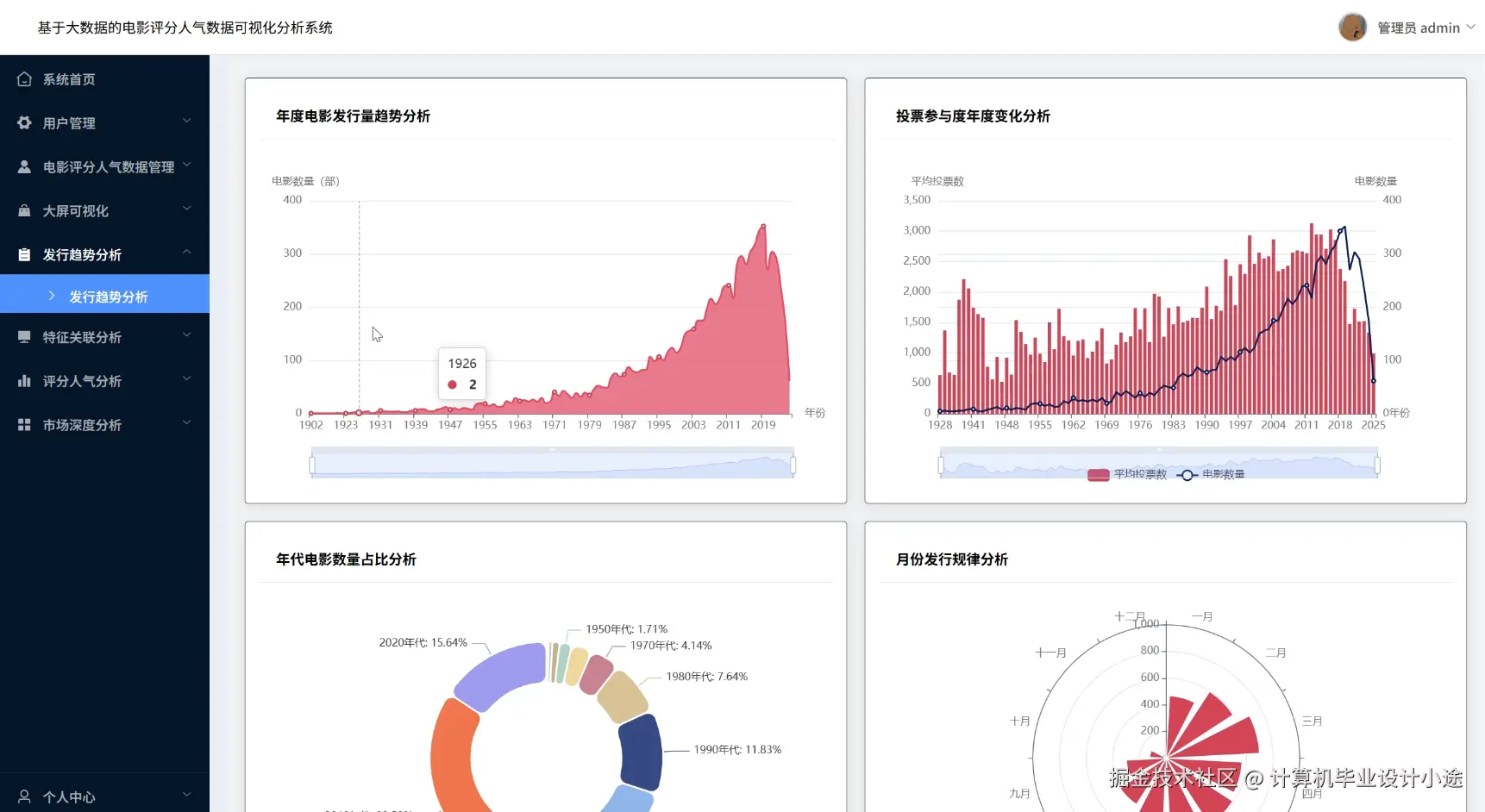The height and width of the screenshot is (812, 1485).
Task: Click the user icon for 个人中心
Action: click(24, 796)
